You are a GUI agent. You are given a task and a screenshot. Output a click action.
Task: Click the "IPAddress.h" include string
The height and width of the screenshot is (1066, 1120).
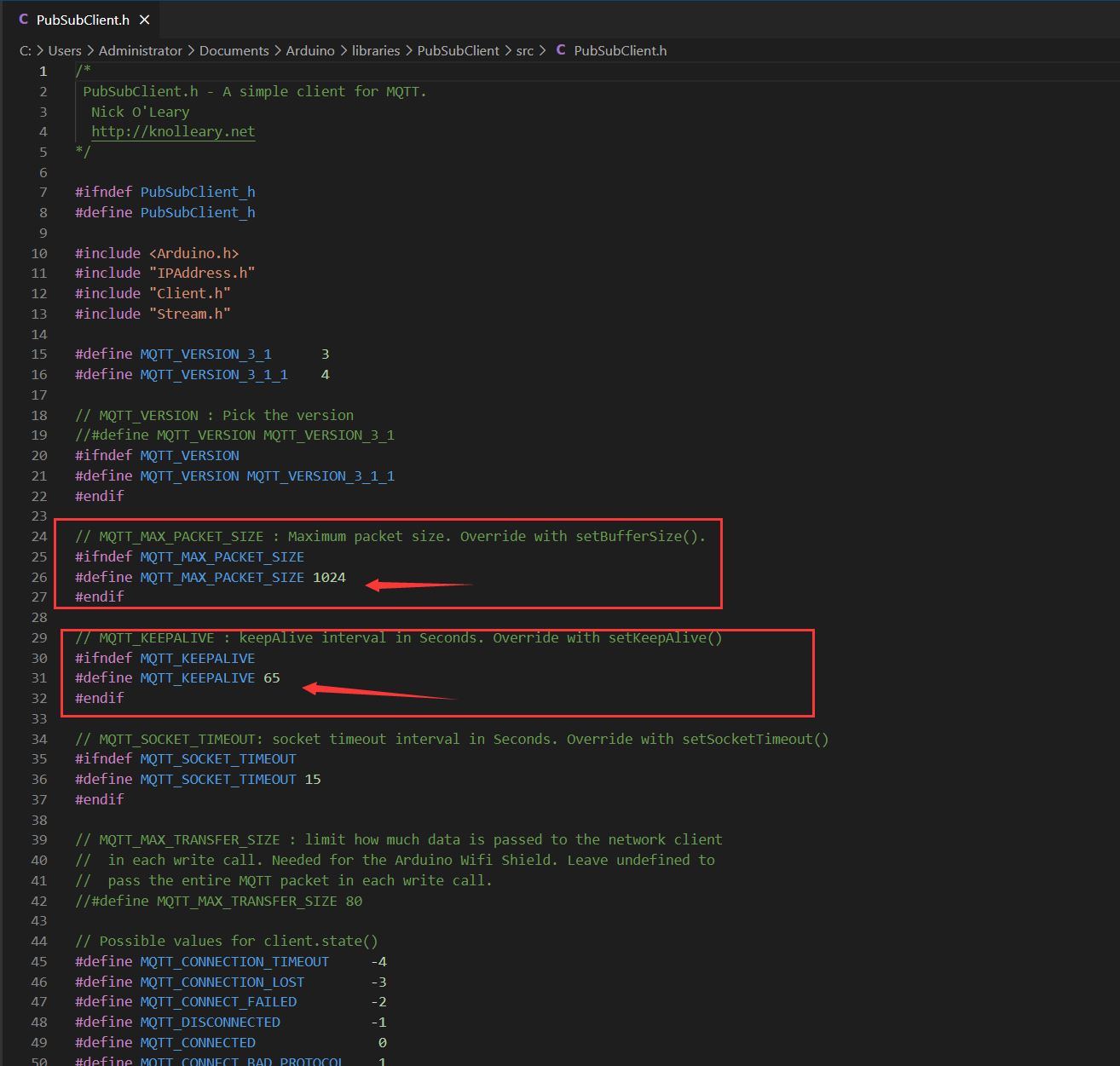click(202, 273)
